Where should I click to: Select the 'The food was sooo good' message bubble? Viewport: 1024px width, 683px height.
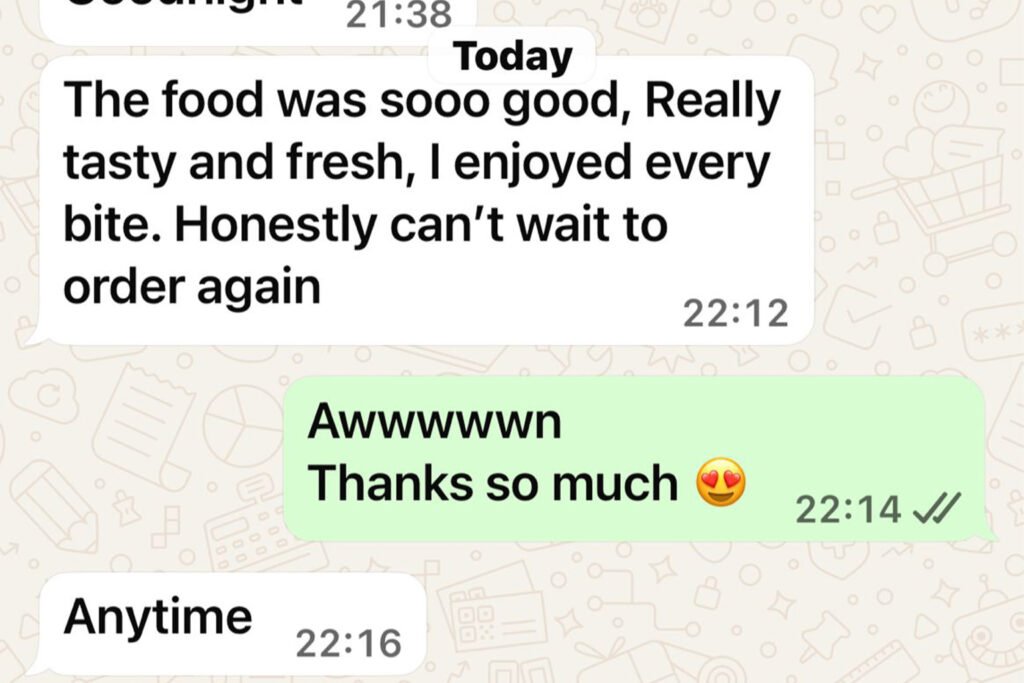click(423, 200)
